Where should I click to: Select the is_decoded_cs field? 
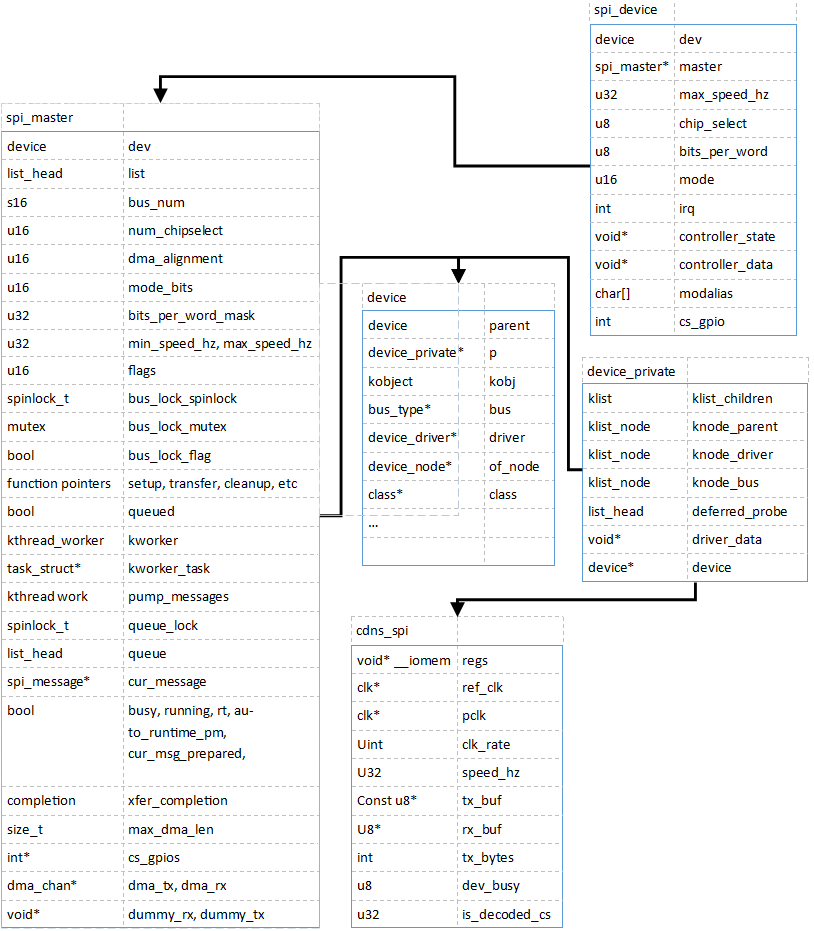[x=506, y=914]
